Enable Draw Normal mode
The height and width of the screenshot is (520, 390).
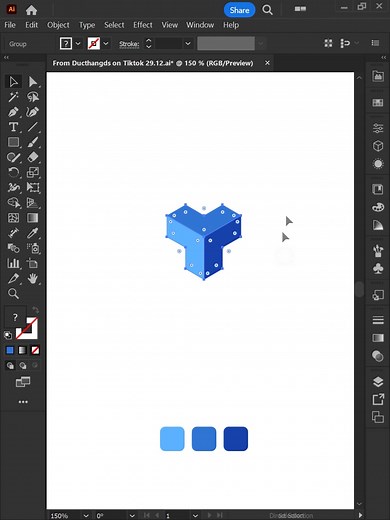(x=10, y=366)
